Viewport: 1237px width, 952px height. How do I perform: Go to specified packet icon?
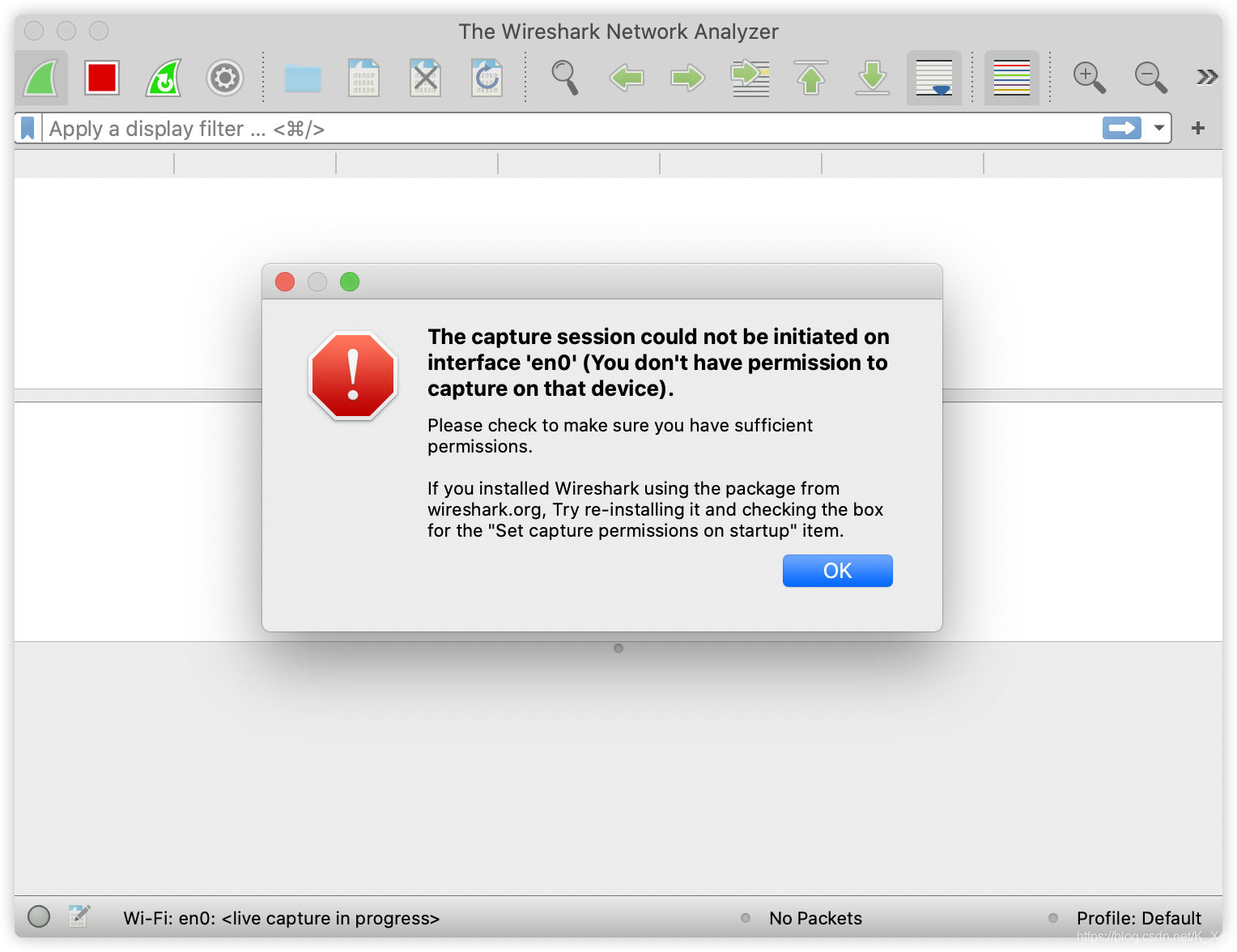click(x=750, y=78)
